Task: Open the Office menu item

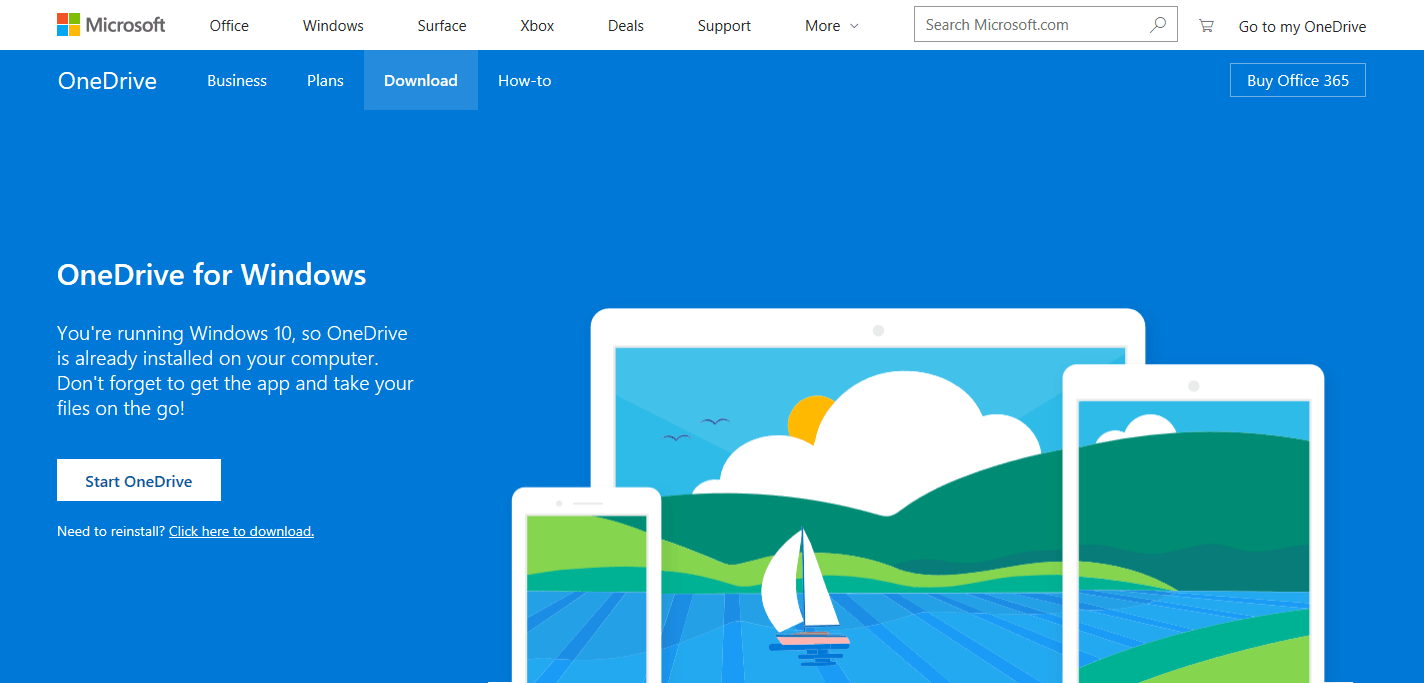Action: coord(228,25)
